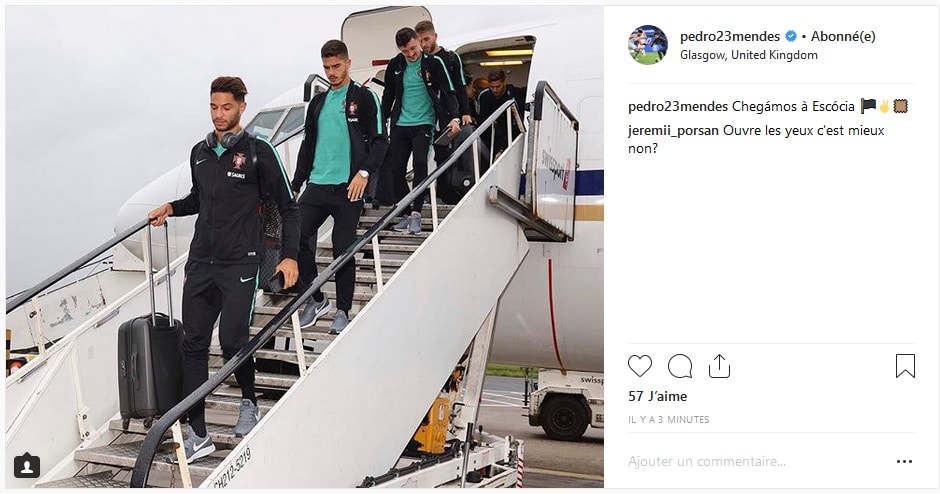The height and width of the screenshot is (494, 940).
Task: Open the three-dots more options menu
Action: tap(904, 462)
